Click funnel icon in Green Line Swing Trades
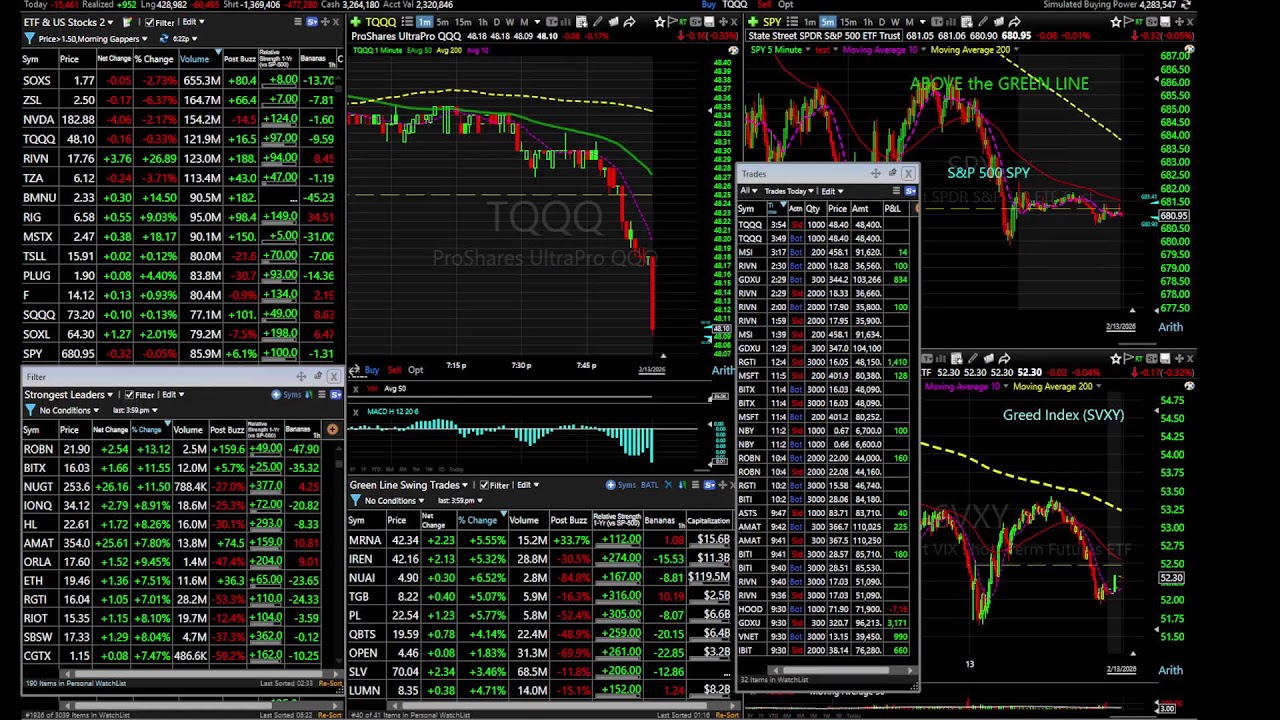The width and height of the screenshot is (1280, 720). coord(355,500)
